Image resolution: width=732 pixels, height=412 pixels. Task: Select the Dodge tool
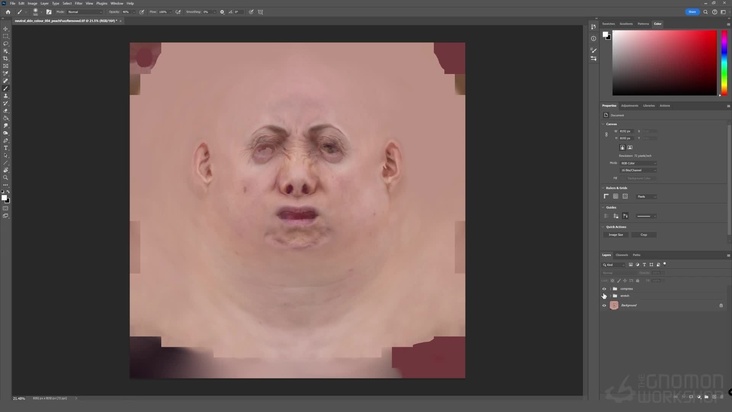(6, 133)
